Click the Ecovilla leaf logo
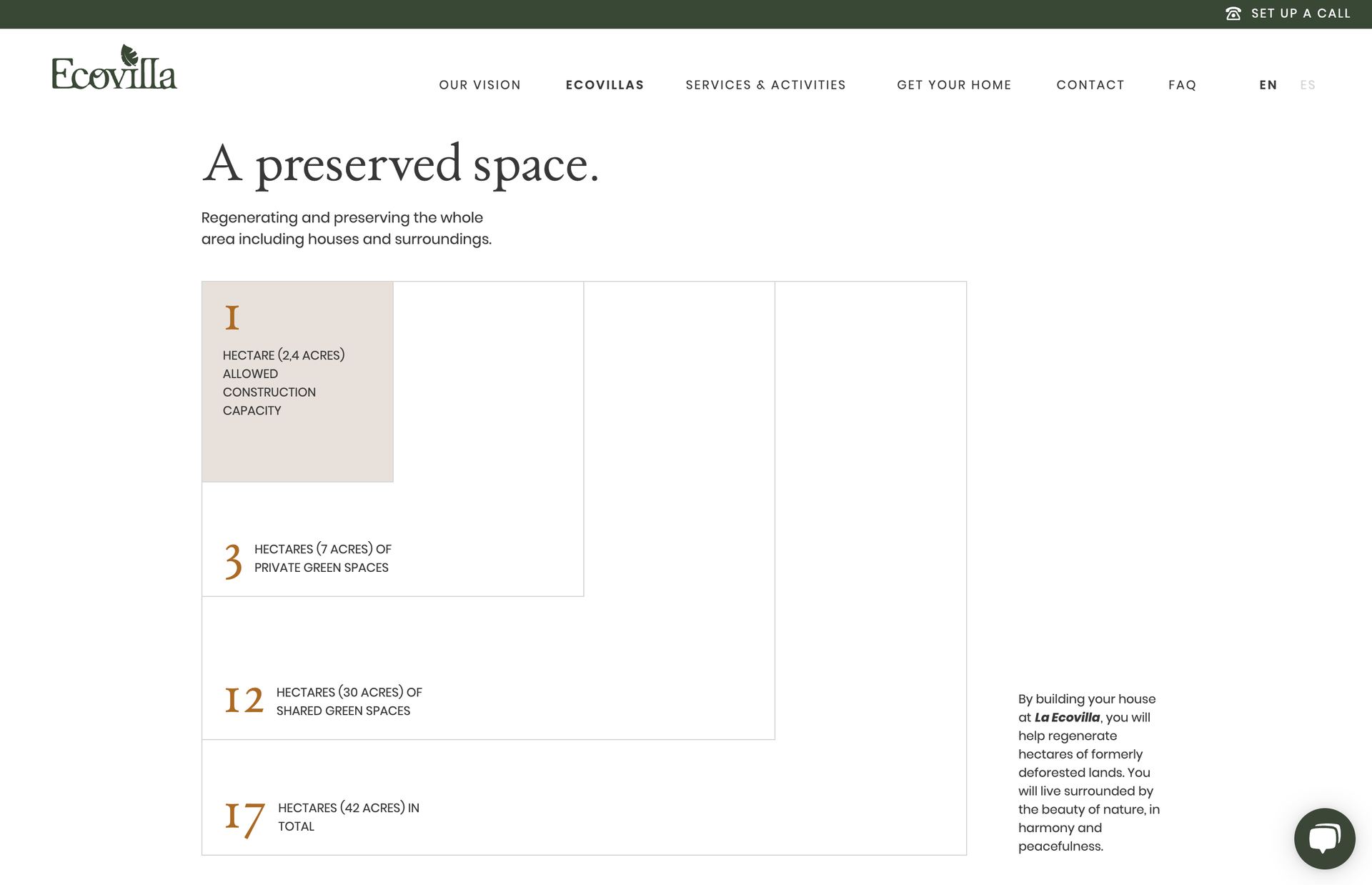 114,67
